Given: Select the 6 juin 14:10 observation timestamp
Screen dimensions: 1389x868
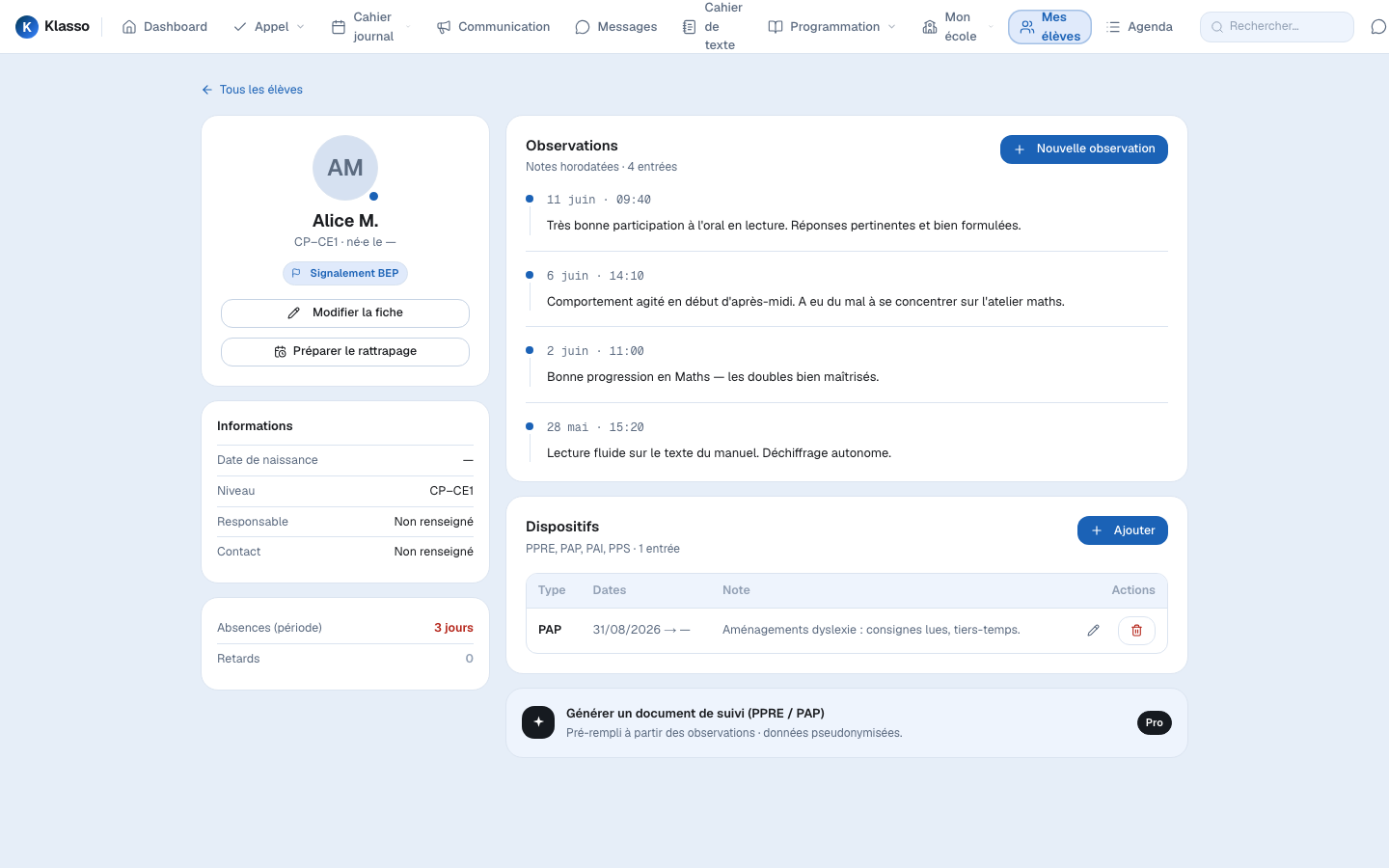Looking at the screenshot, I should coord(595,276).
